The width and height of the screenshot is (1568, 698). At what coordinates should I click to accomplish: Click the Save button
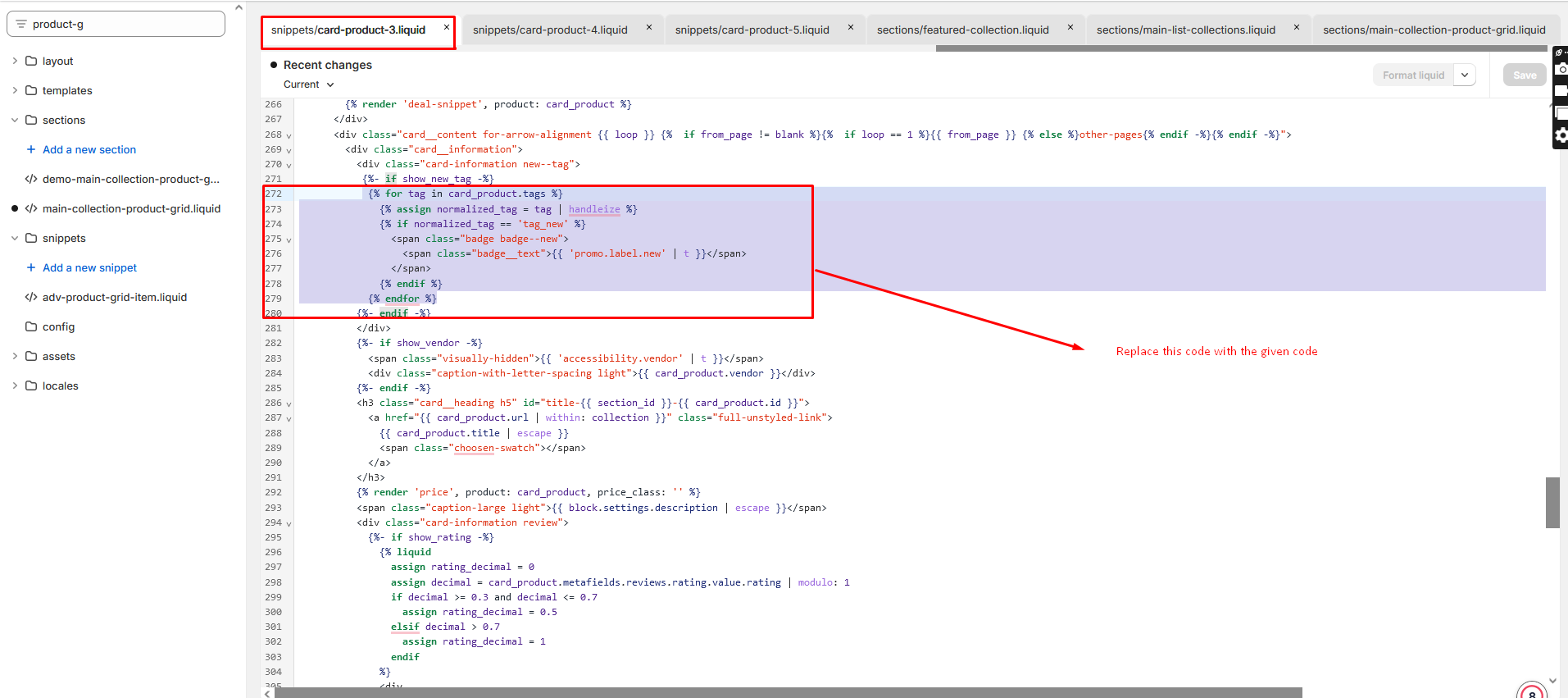pyautogui.click(x=1525, y=75)
